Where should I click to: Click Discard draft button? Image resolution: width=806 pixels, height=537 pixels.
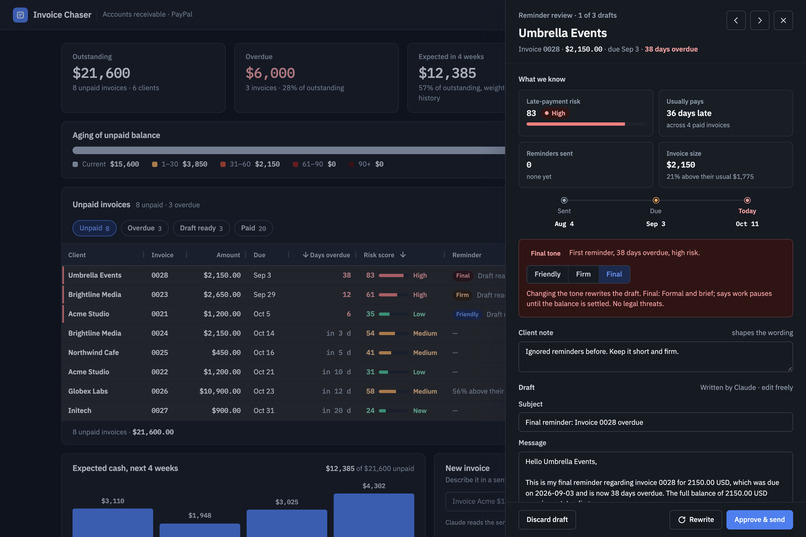coord(547,520)
